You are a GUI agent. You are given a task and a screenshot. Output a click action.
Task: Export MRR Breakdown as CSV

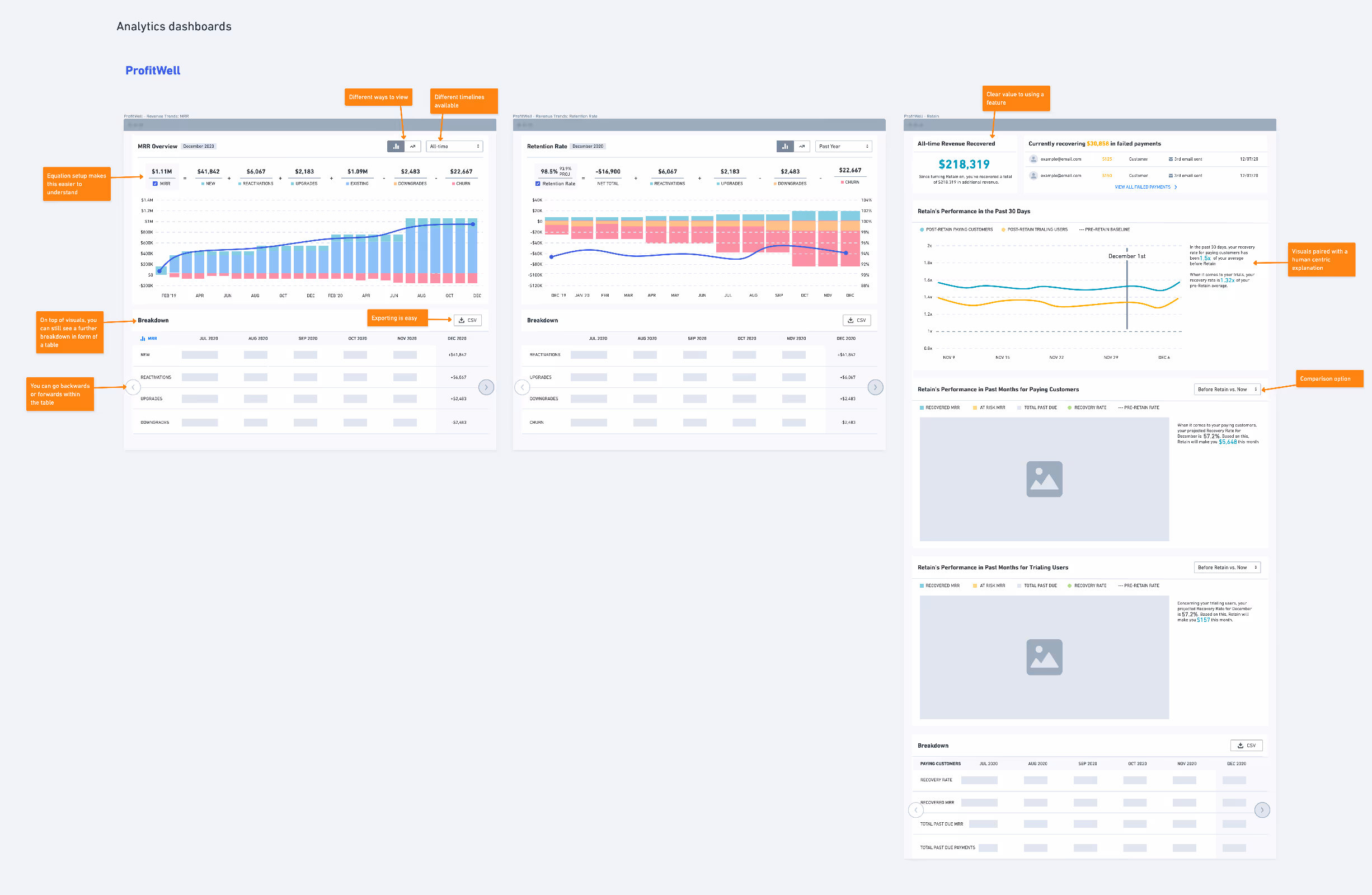click(468, 320)
